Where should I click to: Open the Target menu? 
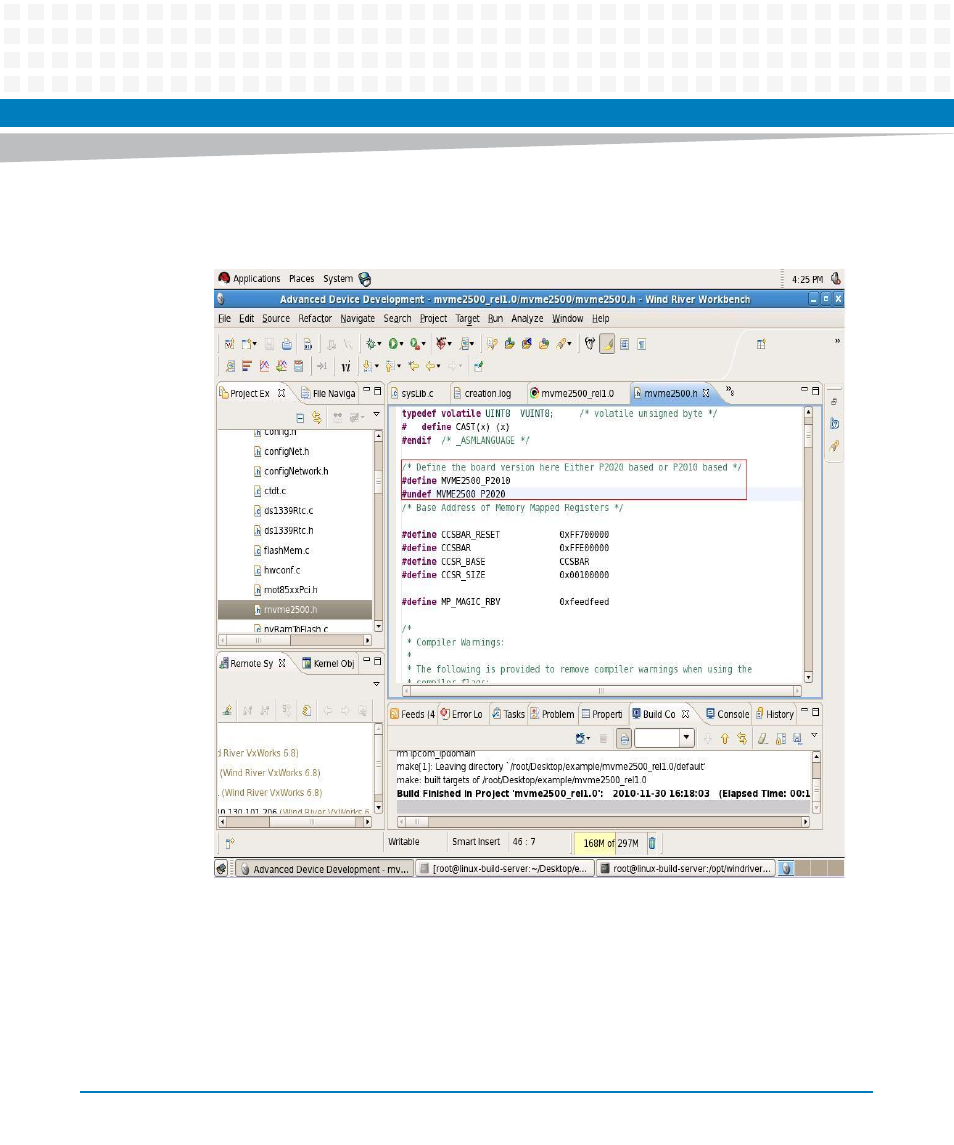[468, 318]
